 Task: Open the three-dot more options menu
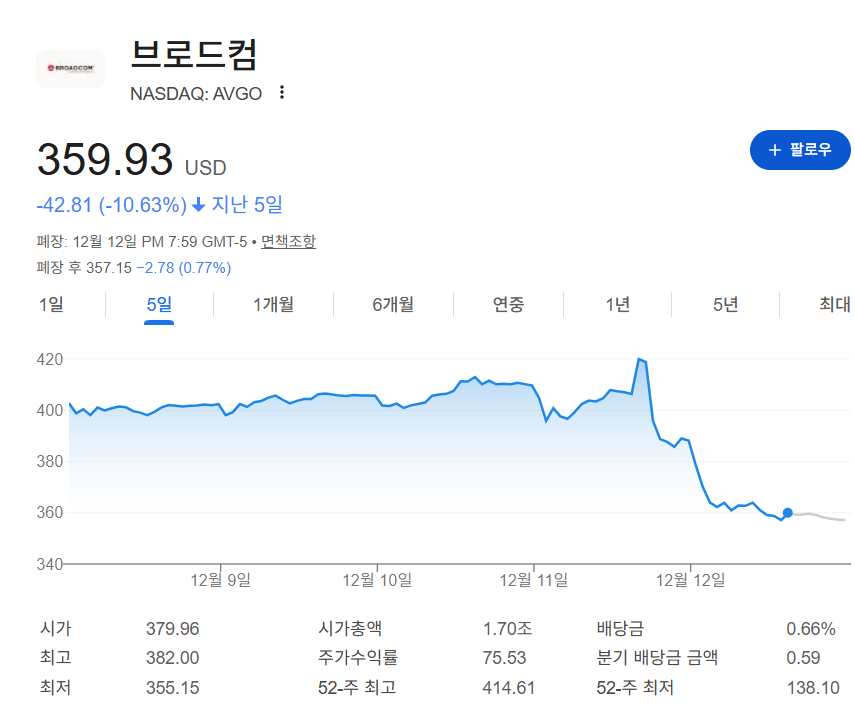(282, 93)
